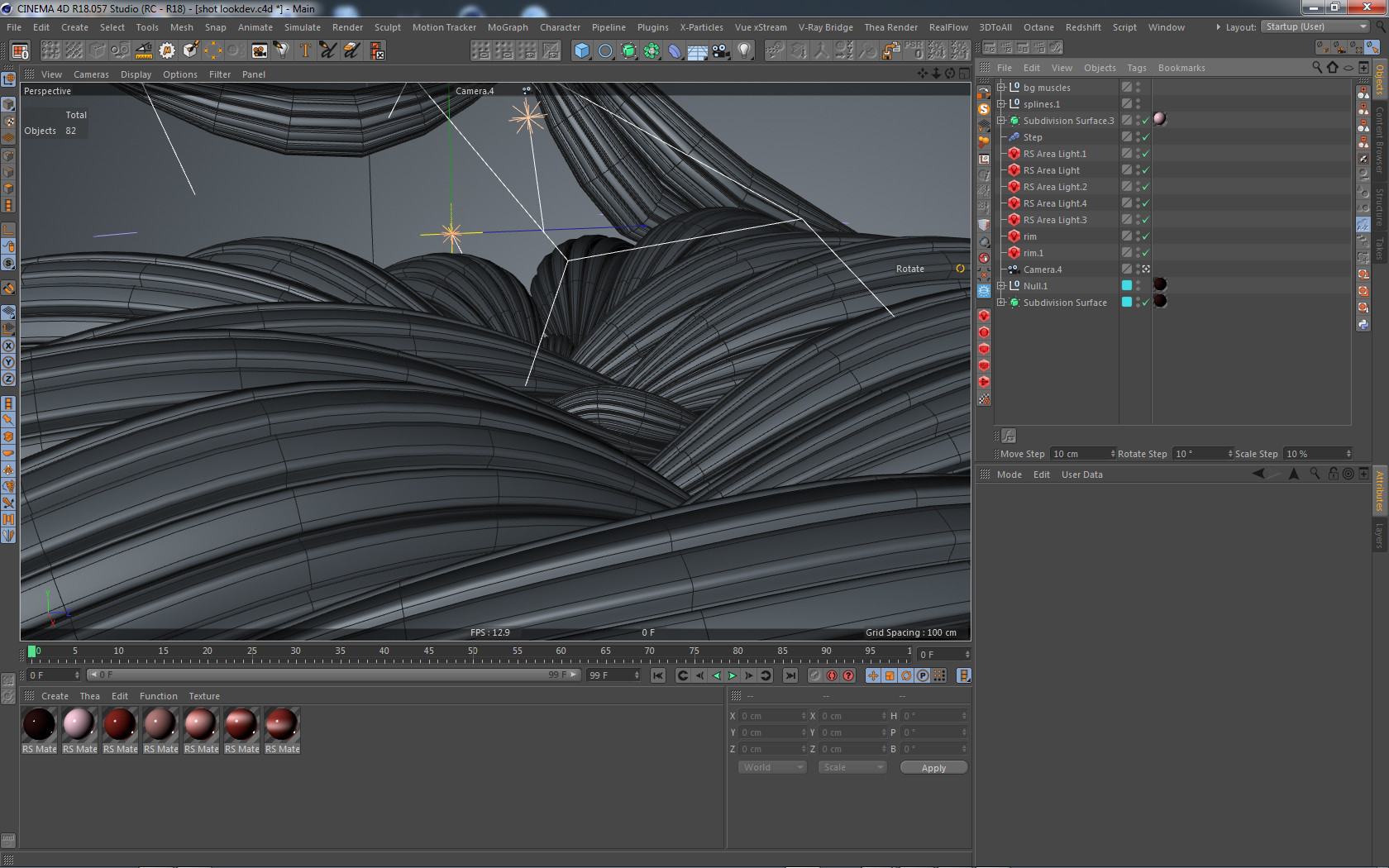Open the Simulate menu
The width and height of the screenshot is (1389, 868).
point(303,27)
